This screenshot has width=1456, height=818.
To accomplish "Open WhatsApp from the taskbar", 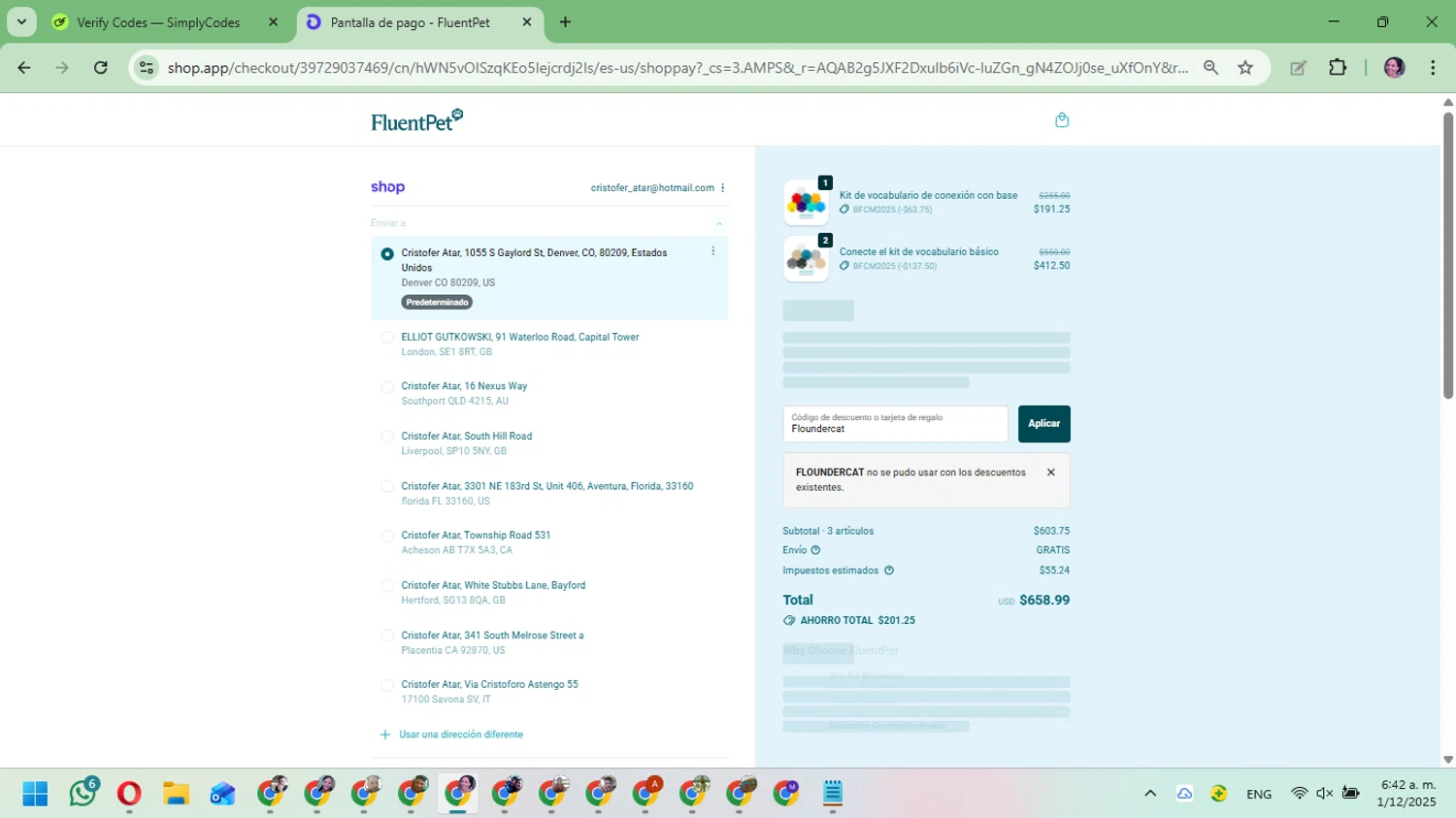I will pos(83,793).
